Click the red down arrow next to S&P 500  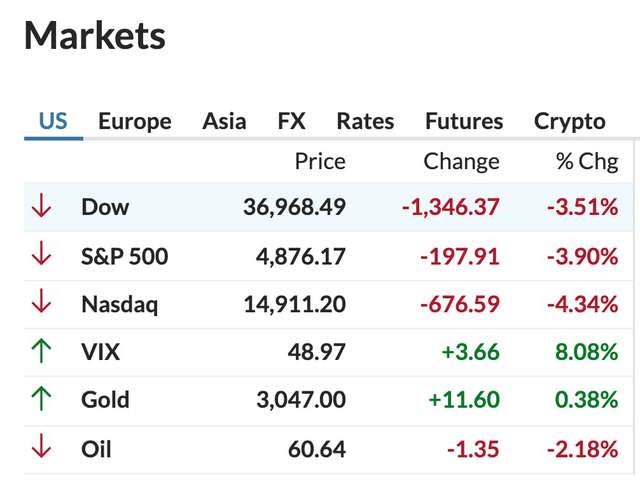pyautogui.click(x=41, y=256)
